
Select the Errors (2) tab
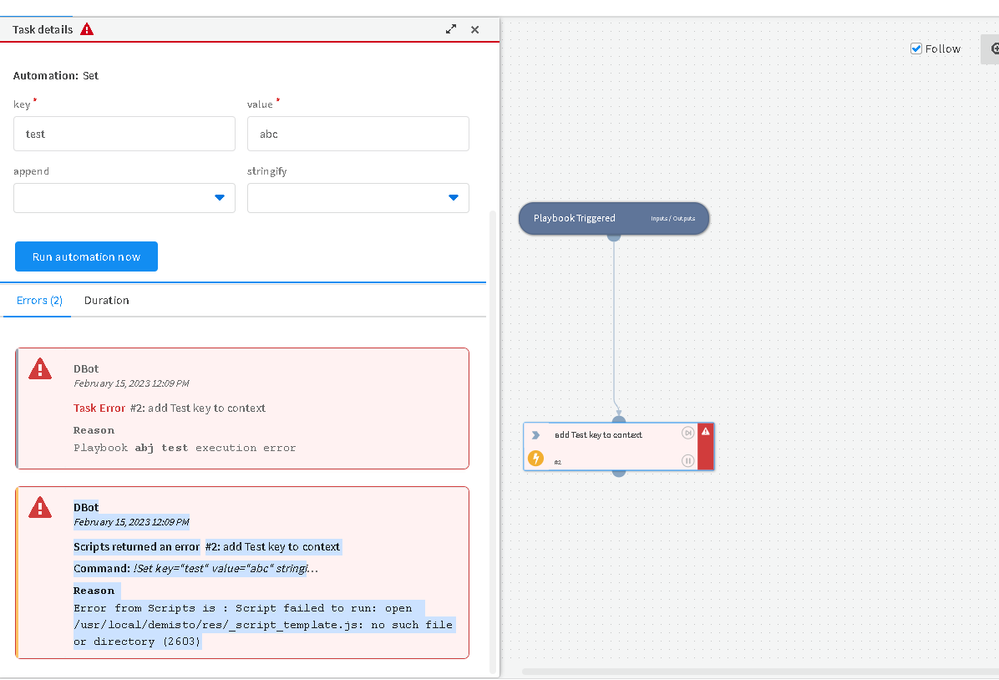tap(39, 300)
